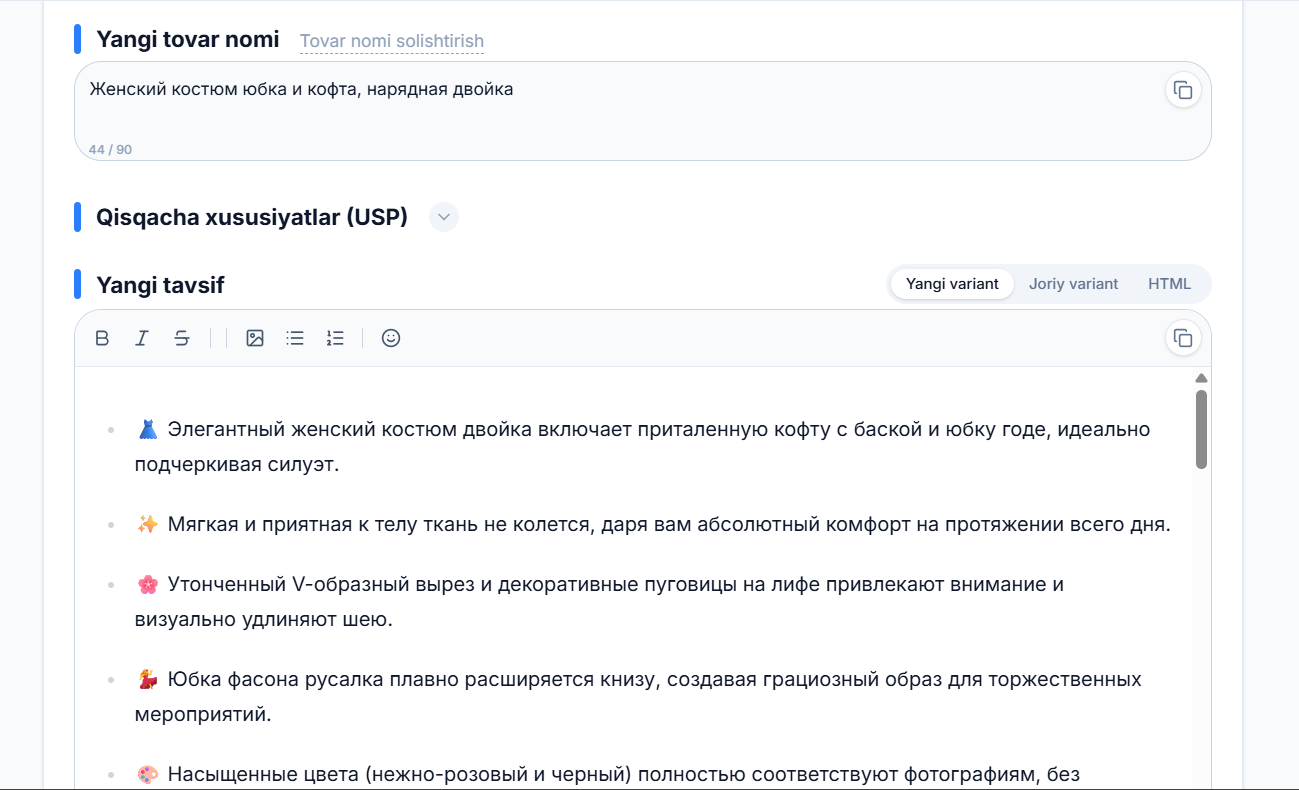Click bullet text starting 'Утонченный V-образный вырез'

point(600,601)
